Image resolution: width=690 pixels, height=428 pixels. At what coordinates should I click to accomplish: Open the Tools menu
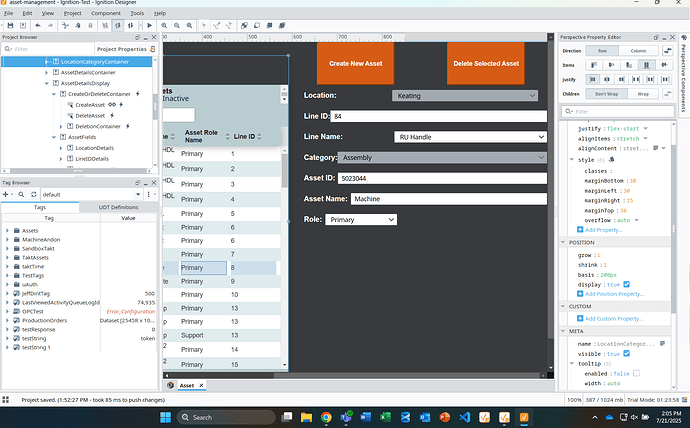pos(137,13)
